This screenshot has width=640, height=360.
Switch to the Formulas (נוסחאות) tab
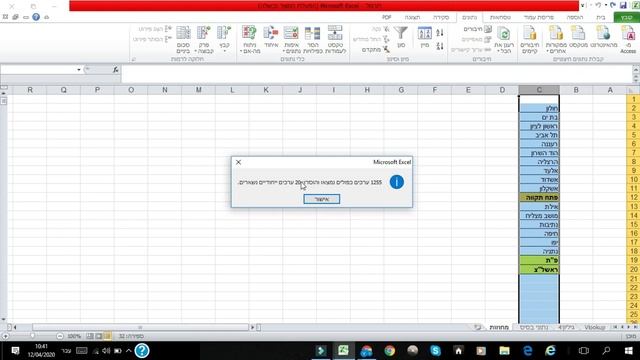pyautogui.click(x=500, y=17)
